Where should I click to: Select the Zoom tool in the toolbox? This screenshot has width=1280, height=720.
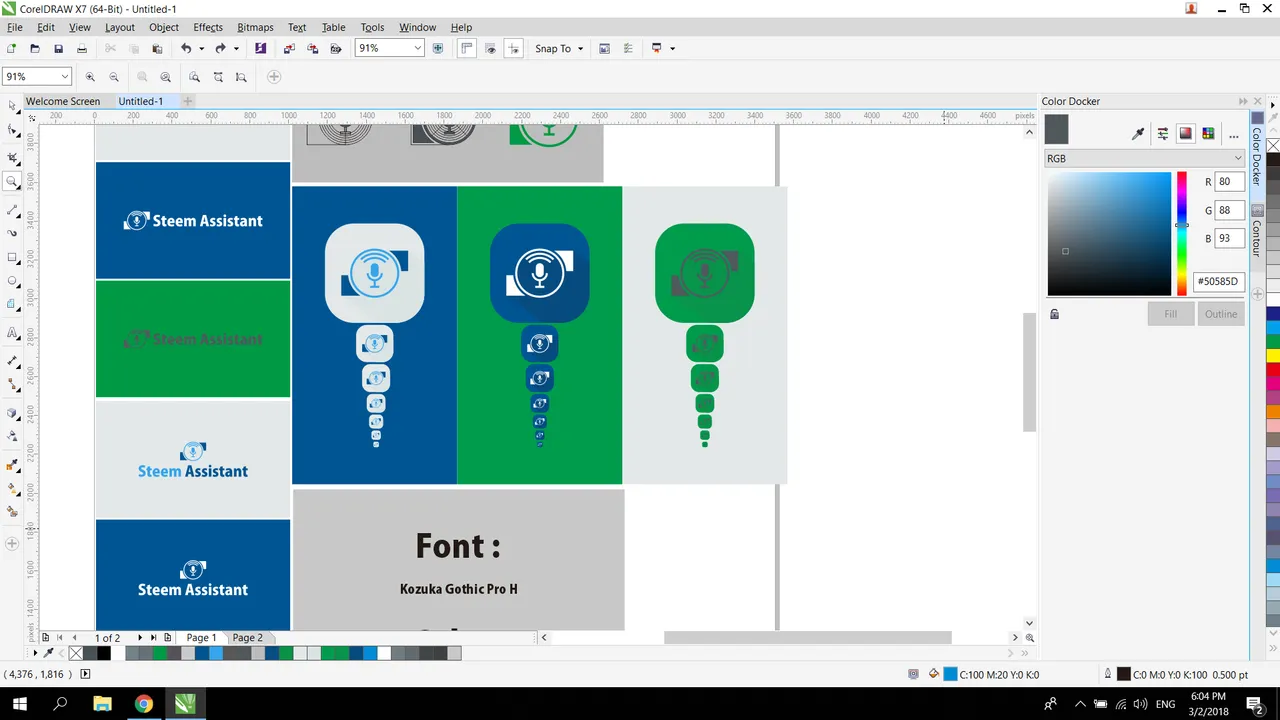click(x=12, y=182)
